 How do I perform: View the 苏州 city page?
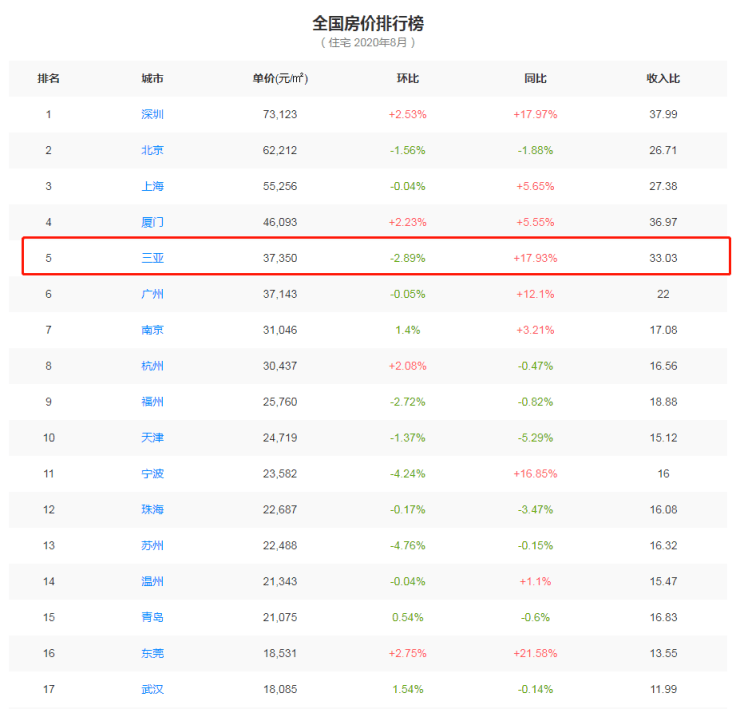pos(152,546)
